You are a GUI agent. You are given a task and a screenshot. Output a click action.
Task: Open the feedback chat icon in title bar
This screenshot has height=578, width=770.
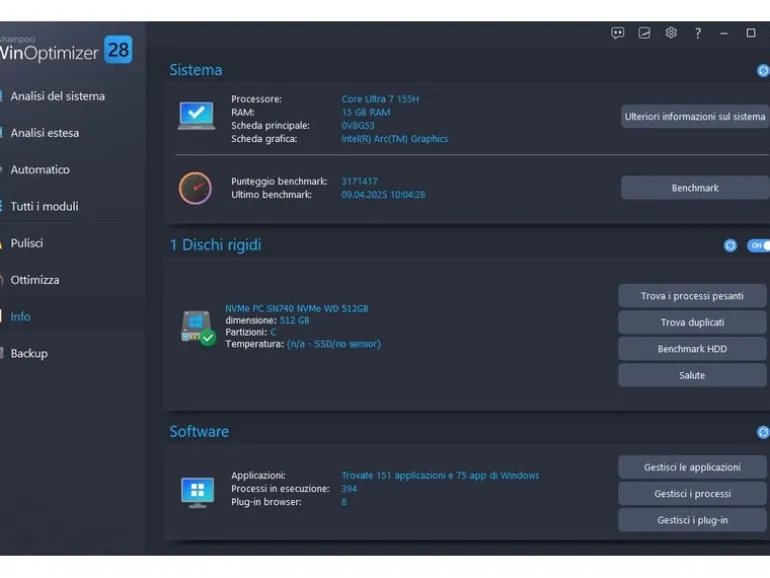point(617,33)
